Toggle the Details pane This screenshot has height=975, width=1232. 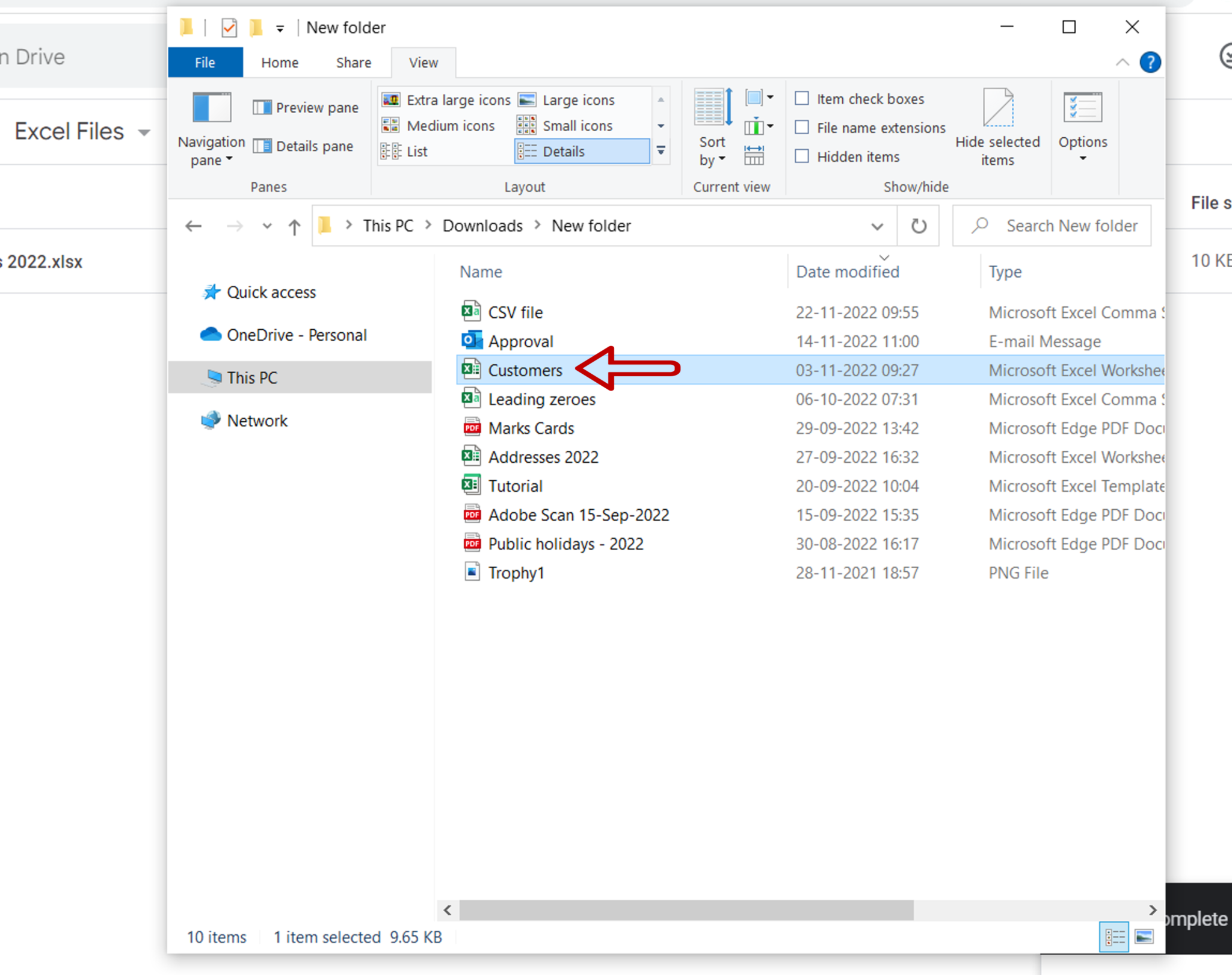[x=304, y=146]
